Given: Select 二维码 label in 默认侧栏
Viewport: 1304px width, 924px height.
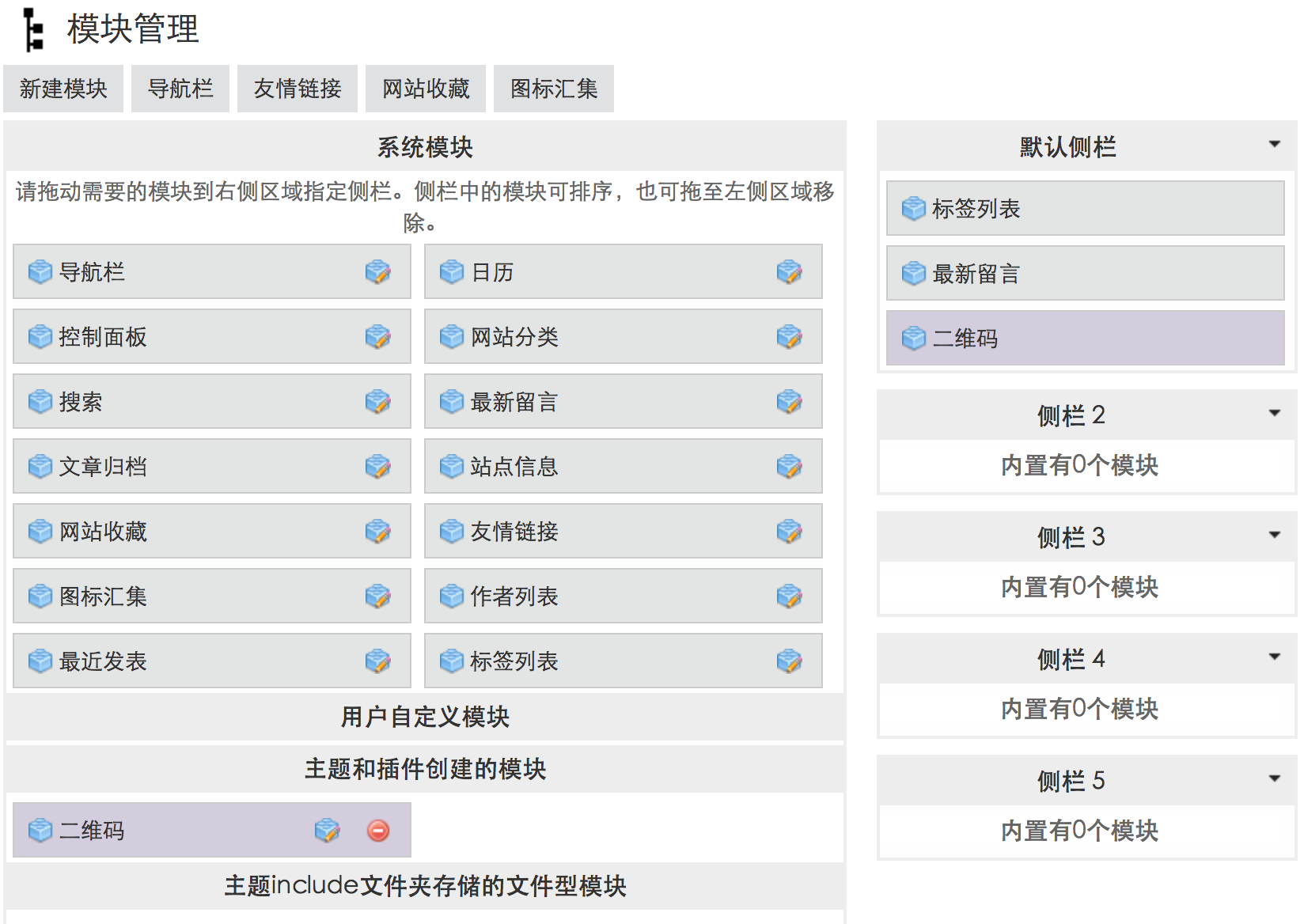Looking at the screenshot, I should (965, 339).
